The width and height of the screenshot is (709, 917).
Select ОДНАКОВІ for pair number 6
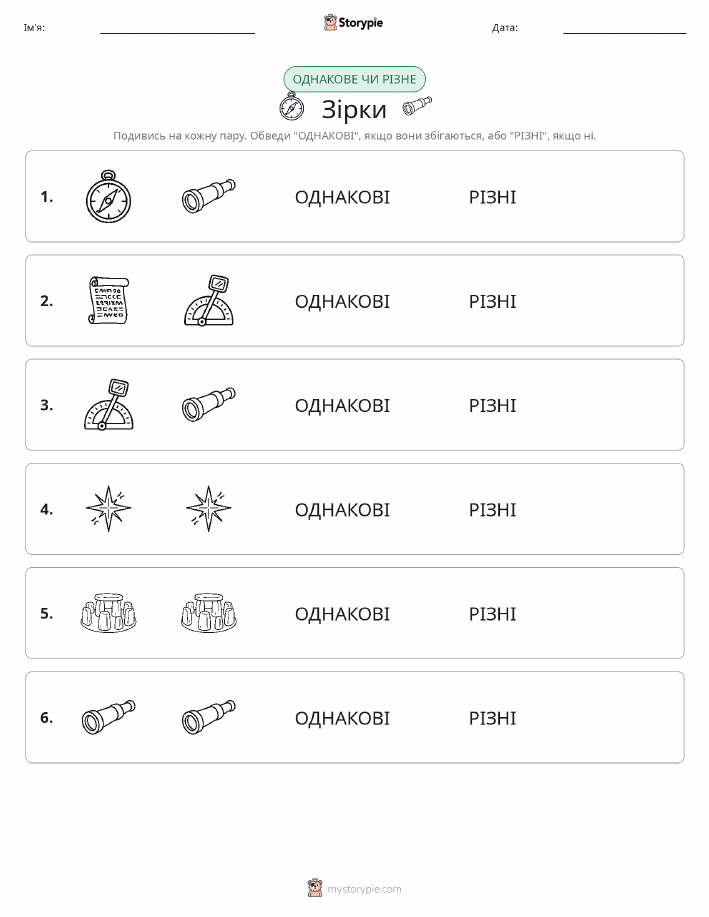tap(342, 718)
